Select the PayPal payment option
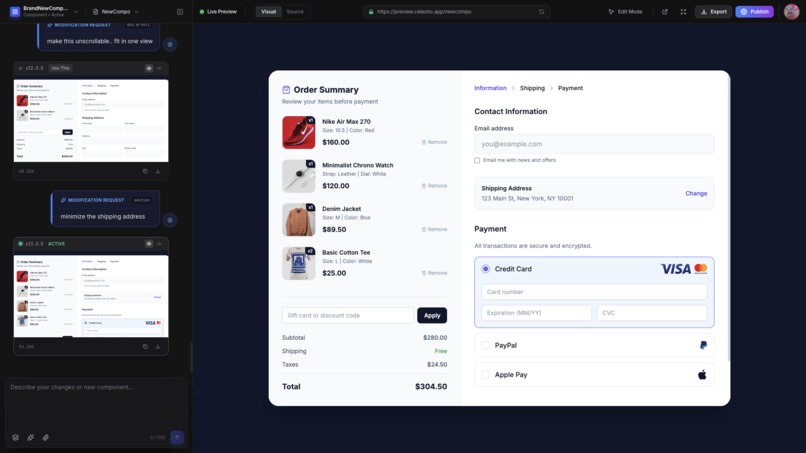 coord(486,345)
